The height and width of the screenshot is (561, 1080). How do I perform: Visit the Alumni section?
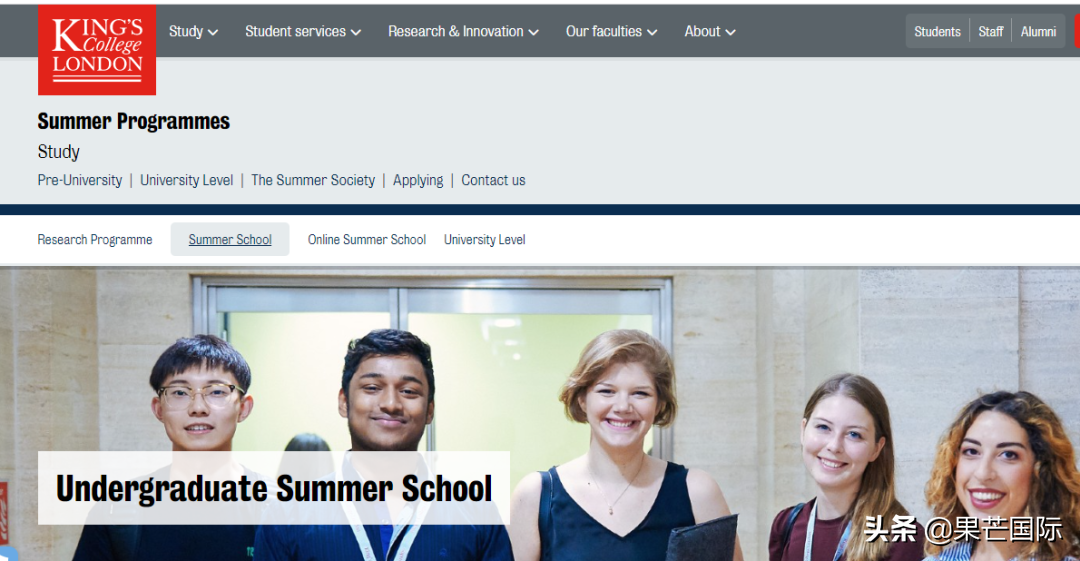tap(1038, 32)
